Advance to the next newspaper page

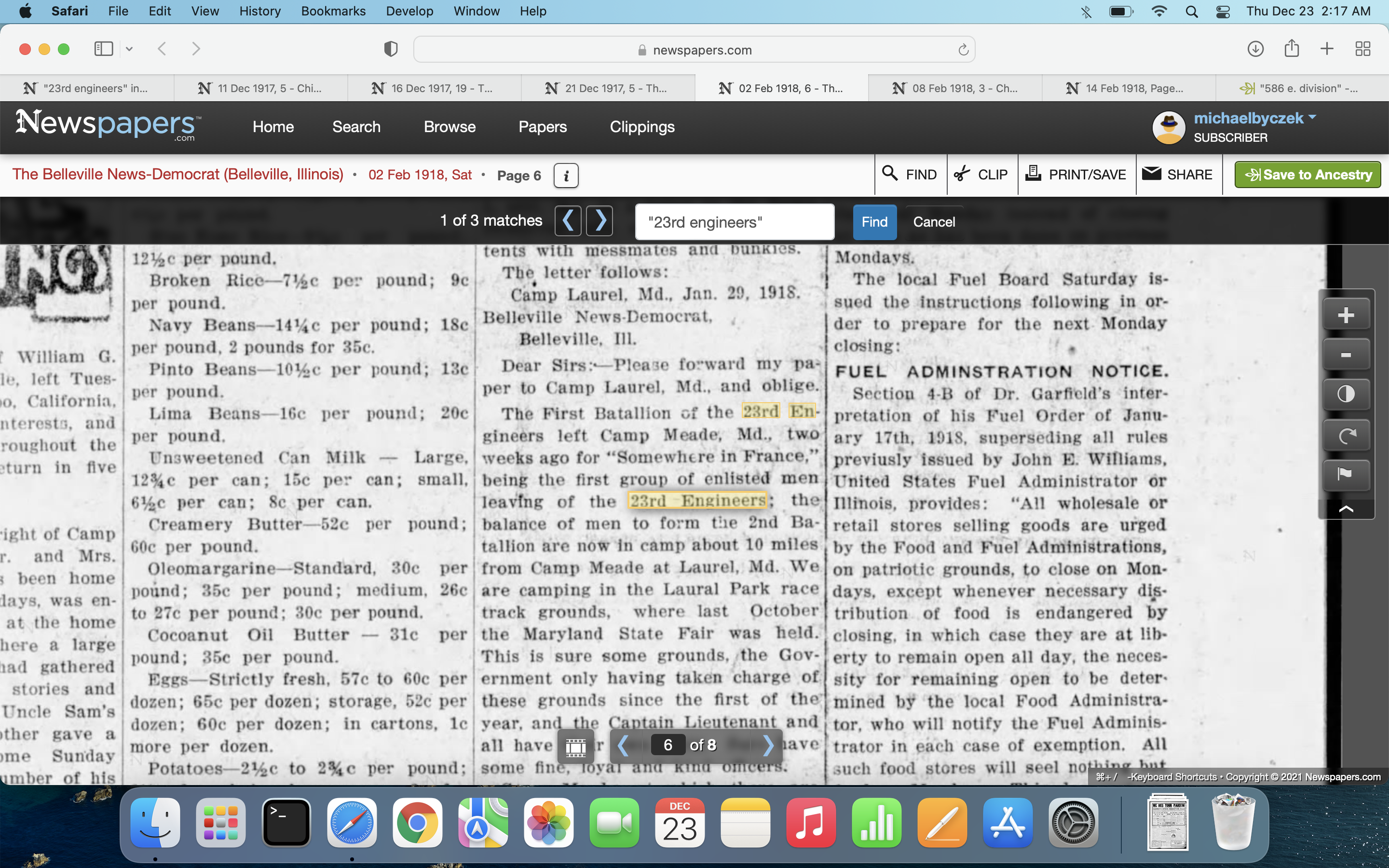[x=767, y=745]
